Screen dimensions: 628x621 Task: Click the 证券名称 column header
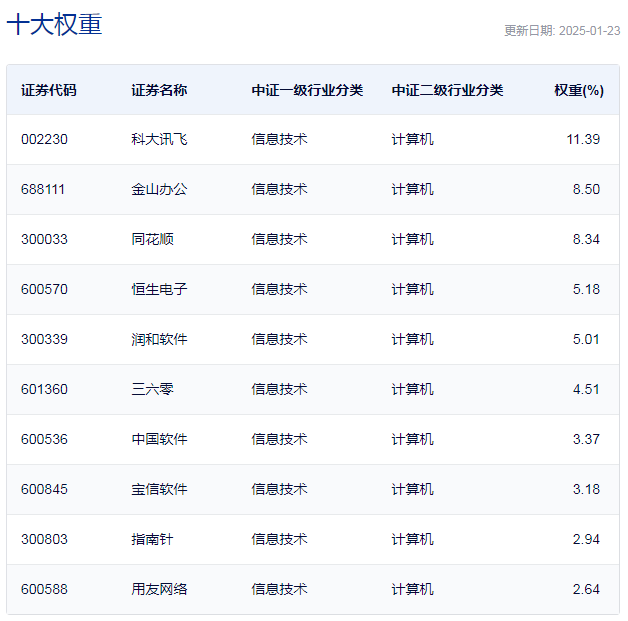click(x=159, y=90)
